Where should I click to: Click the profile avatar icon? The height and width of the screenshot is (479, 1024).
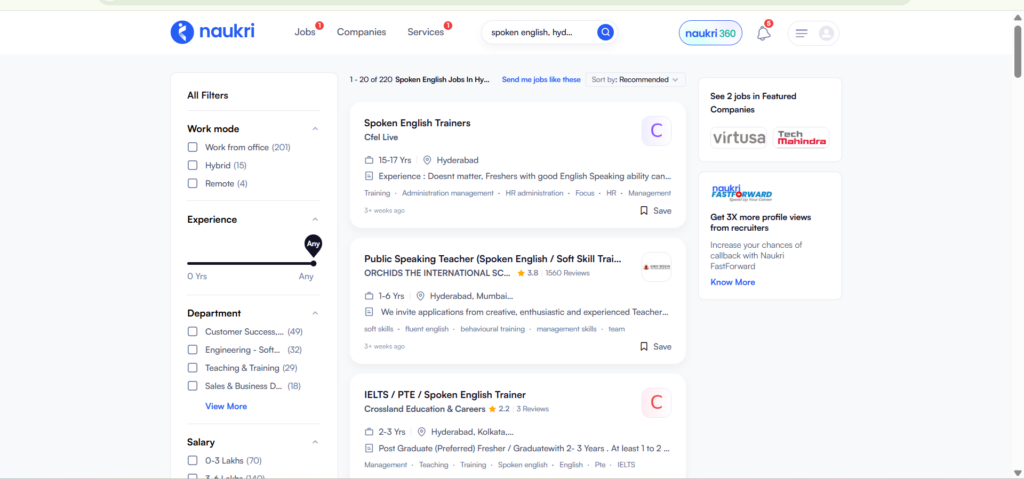pos(826,33)
